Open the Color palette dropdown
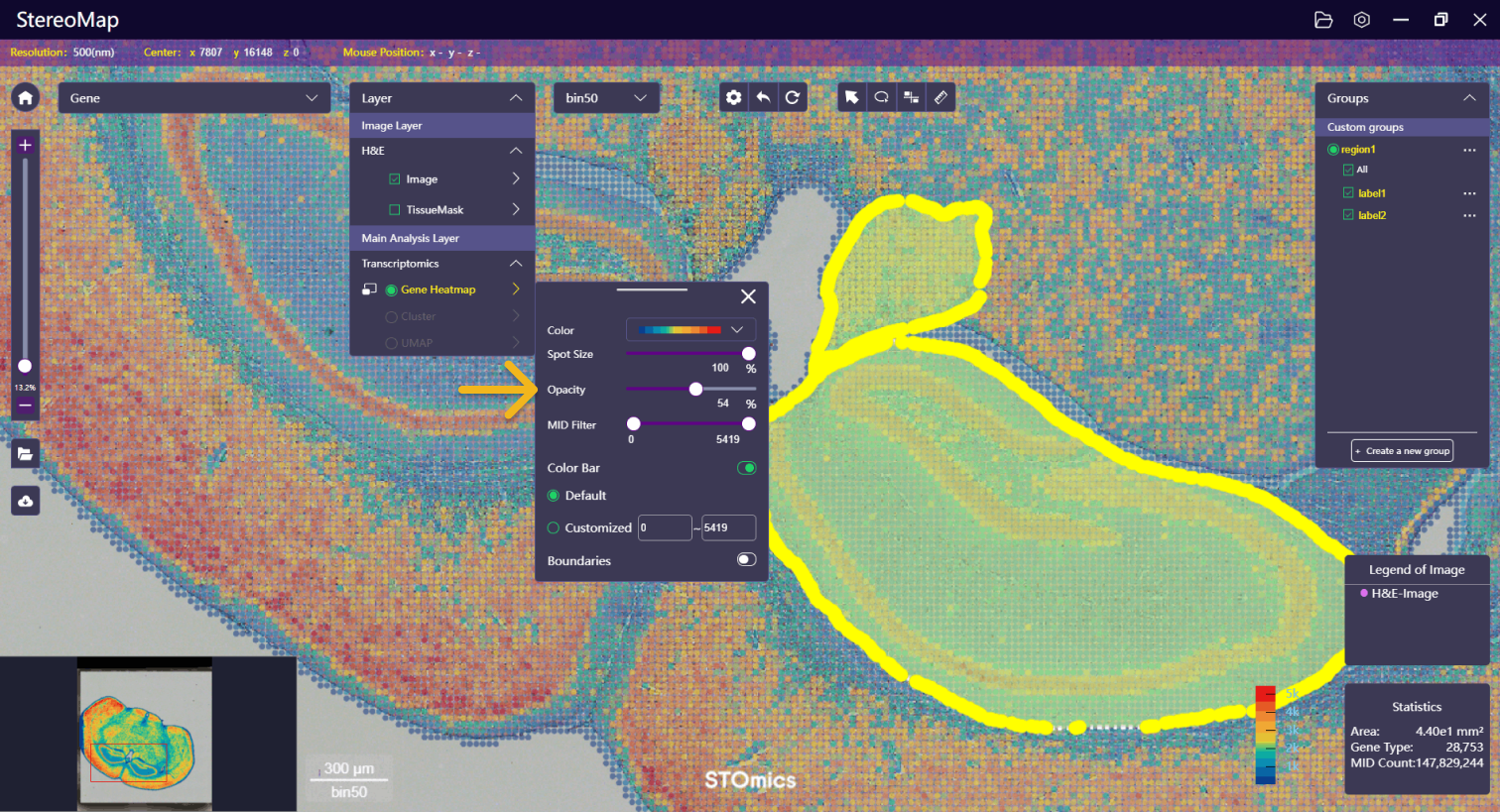 690,329
